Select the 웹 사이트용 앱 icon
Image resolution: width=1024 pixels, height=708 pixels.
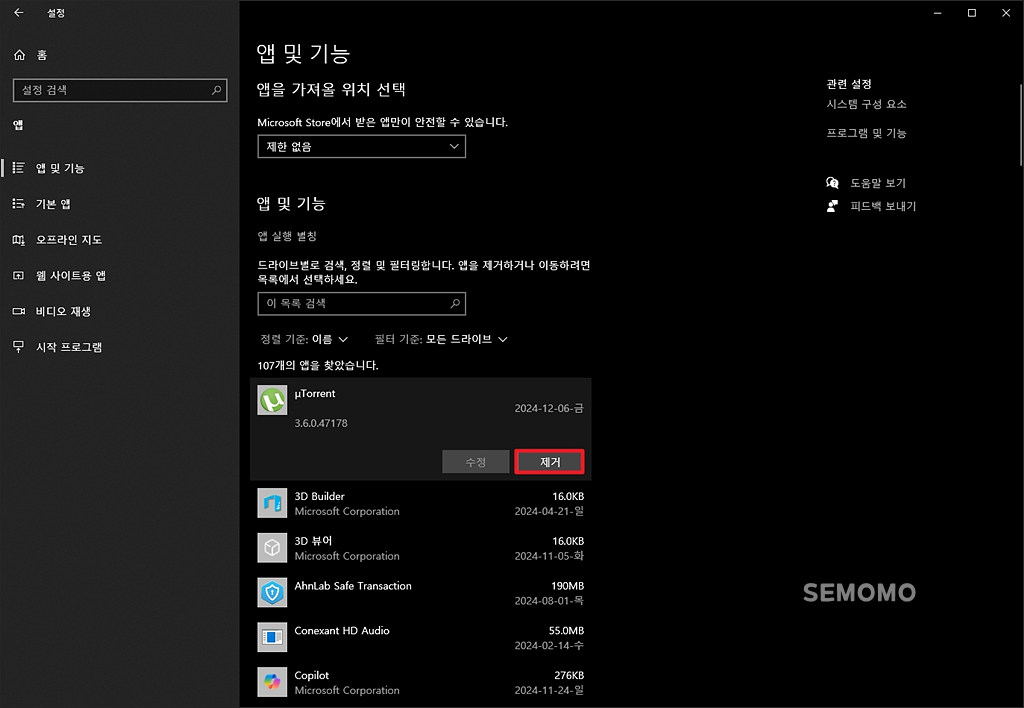point(19,276)
